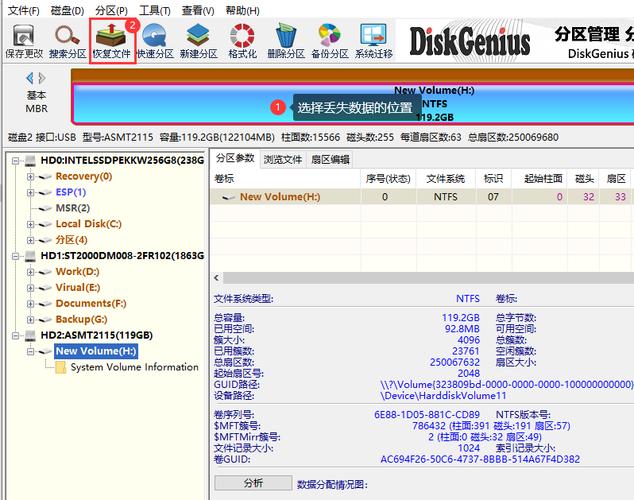Screen dimensions: 634x500
Task: Expand the Documents(F:) partition node
Action: pos(30,304)
